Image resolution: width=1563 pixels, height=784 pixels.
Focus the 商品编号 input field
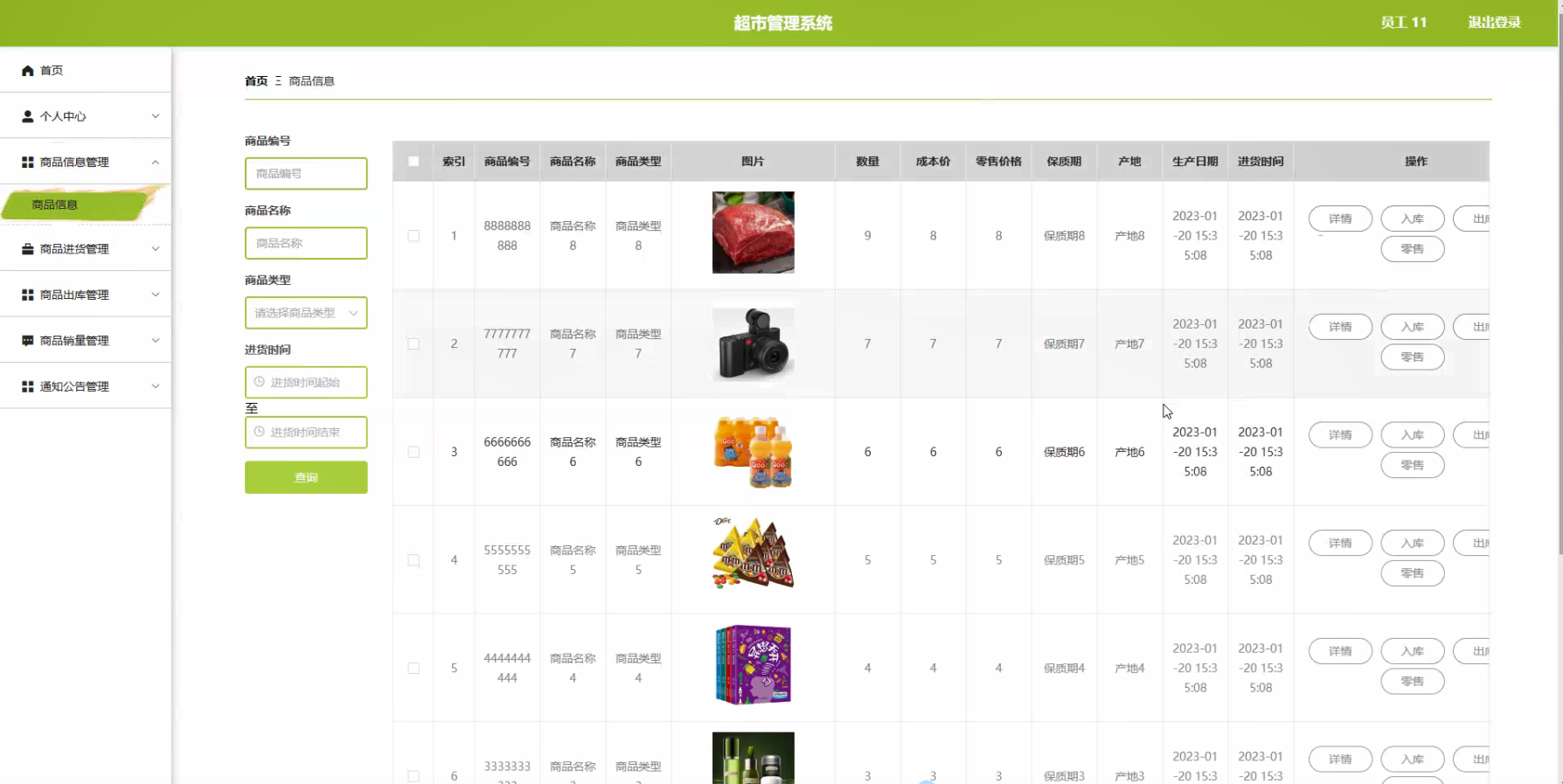(x=306, y=174)
